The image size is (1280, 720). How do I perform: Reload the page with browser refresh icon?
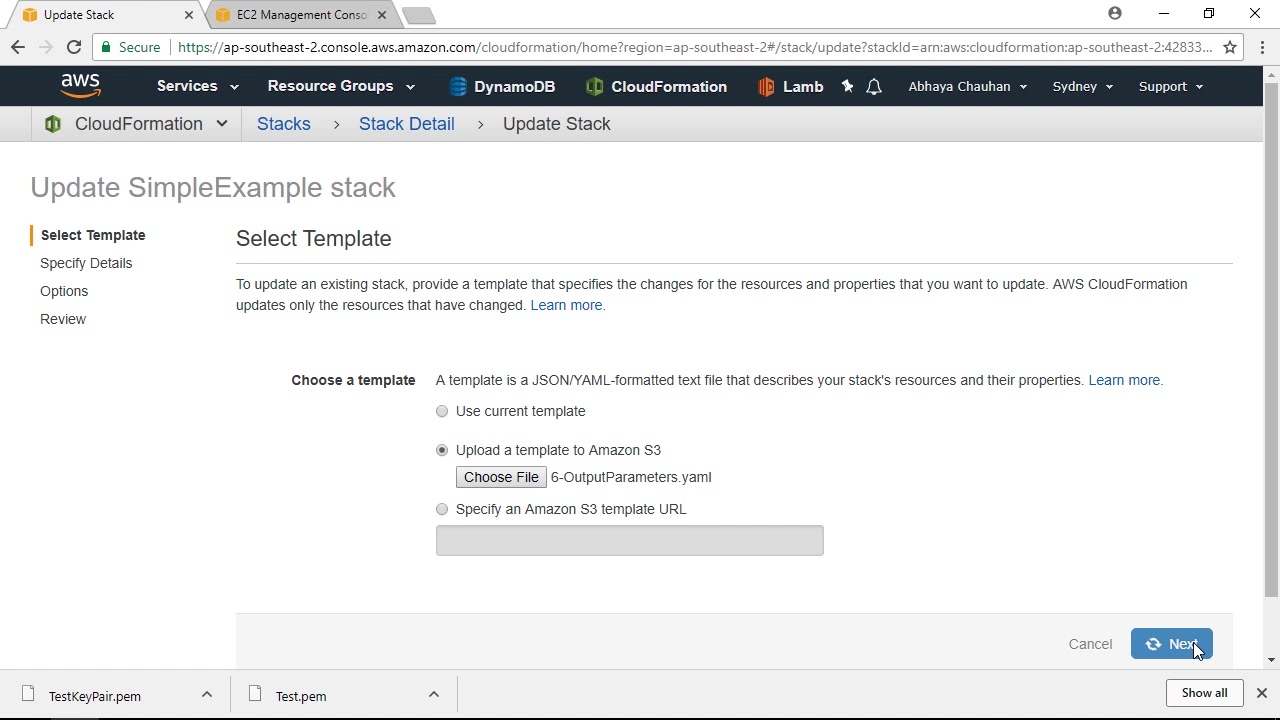pyautogui.click(x=74, y=47)
